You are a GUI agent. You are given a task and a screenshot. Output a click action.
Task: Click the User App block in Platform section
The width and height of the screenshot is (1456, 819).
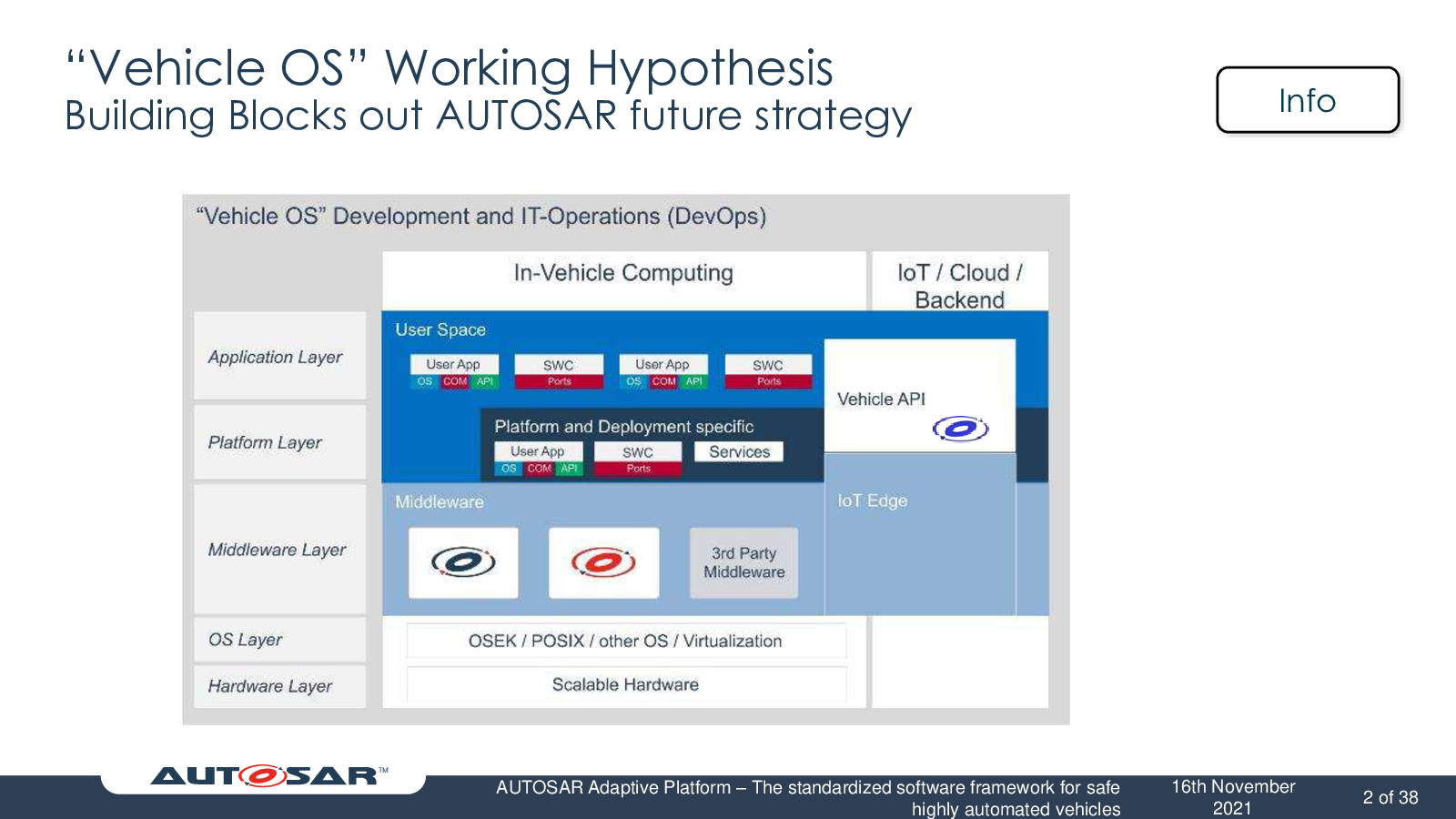(538, 459)
